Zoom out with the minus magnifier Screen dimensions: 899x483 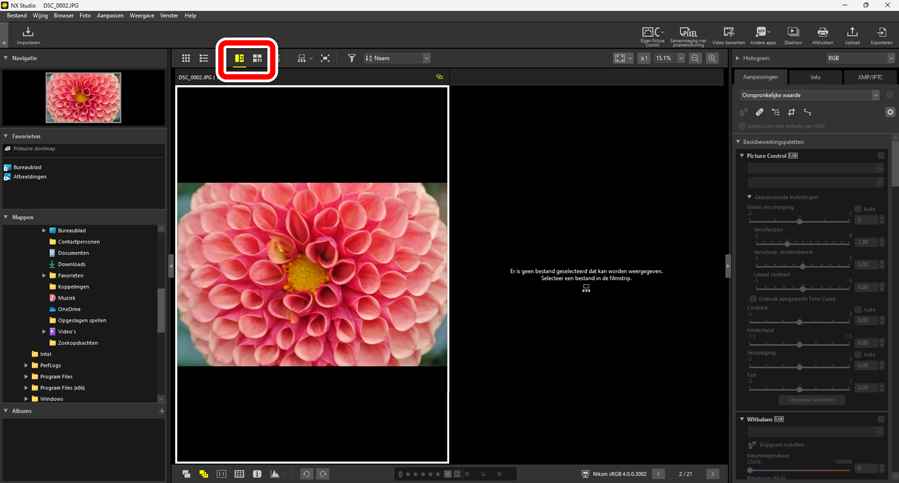(695, 59)
